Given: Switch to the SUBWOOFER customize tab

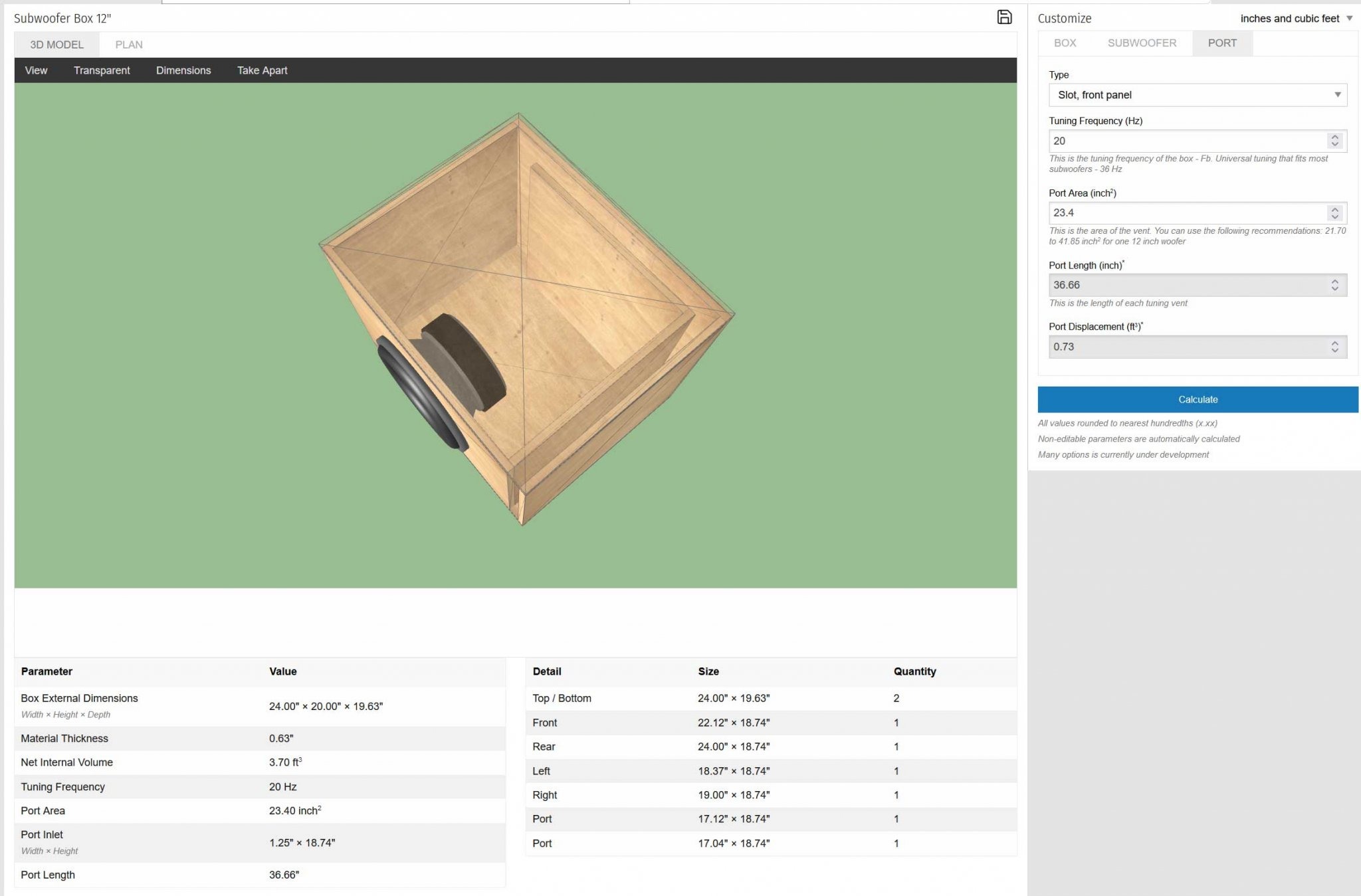Looking at the screenshot, I should [x=1142, y=43].
